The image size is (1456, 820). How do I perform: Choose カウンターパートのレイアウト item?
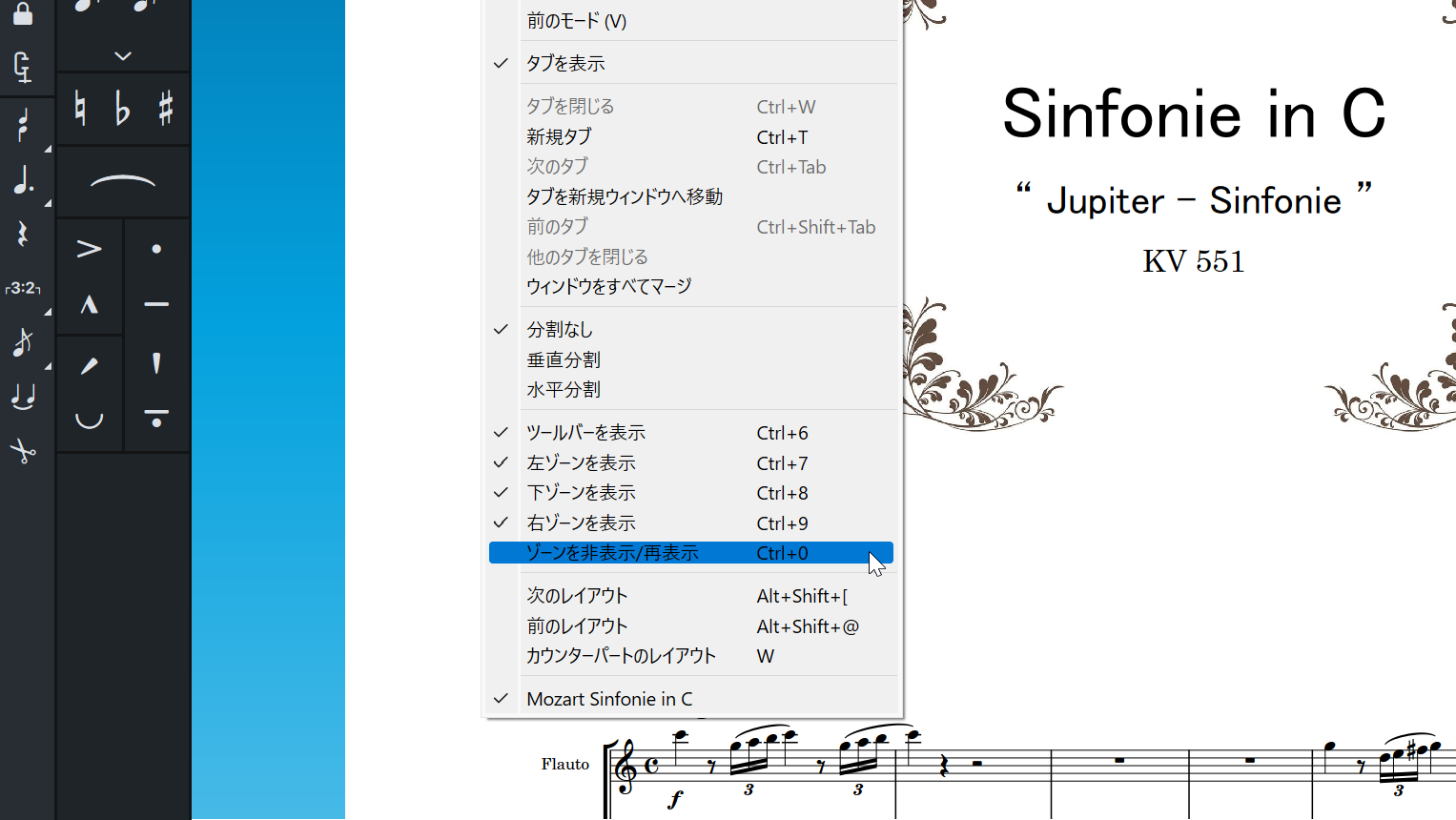coord(693,656)
